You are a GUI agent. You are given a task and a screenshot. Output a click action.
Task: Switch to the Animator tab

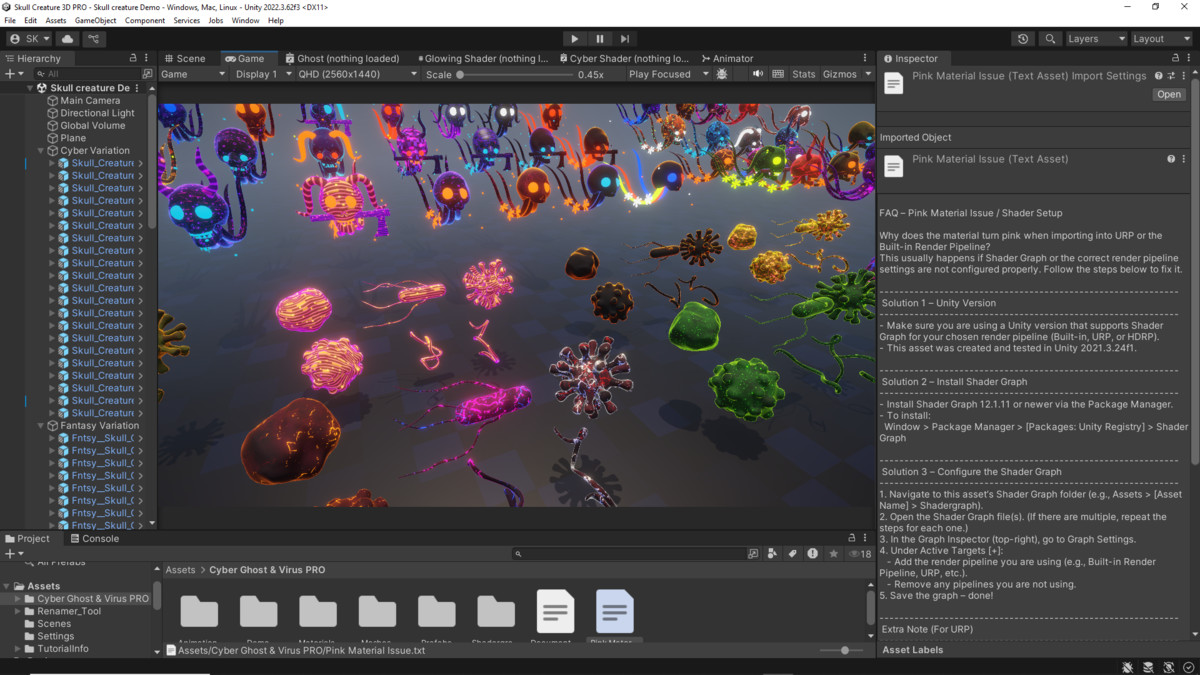pos(728,58)
